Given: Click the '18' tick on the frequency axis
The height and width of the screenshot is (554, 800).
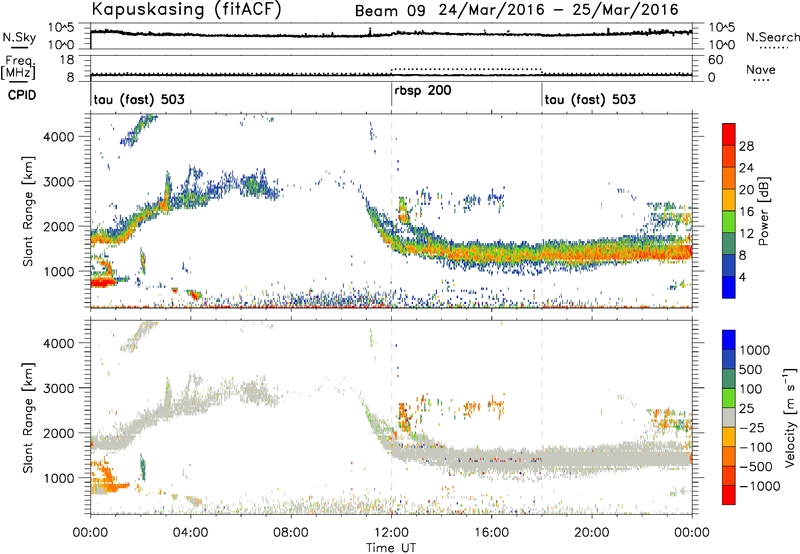Looking at the screenshot, I should (x=67, y=60).
